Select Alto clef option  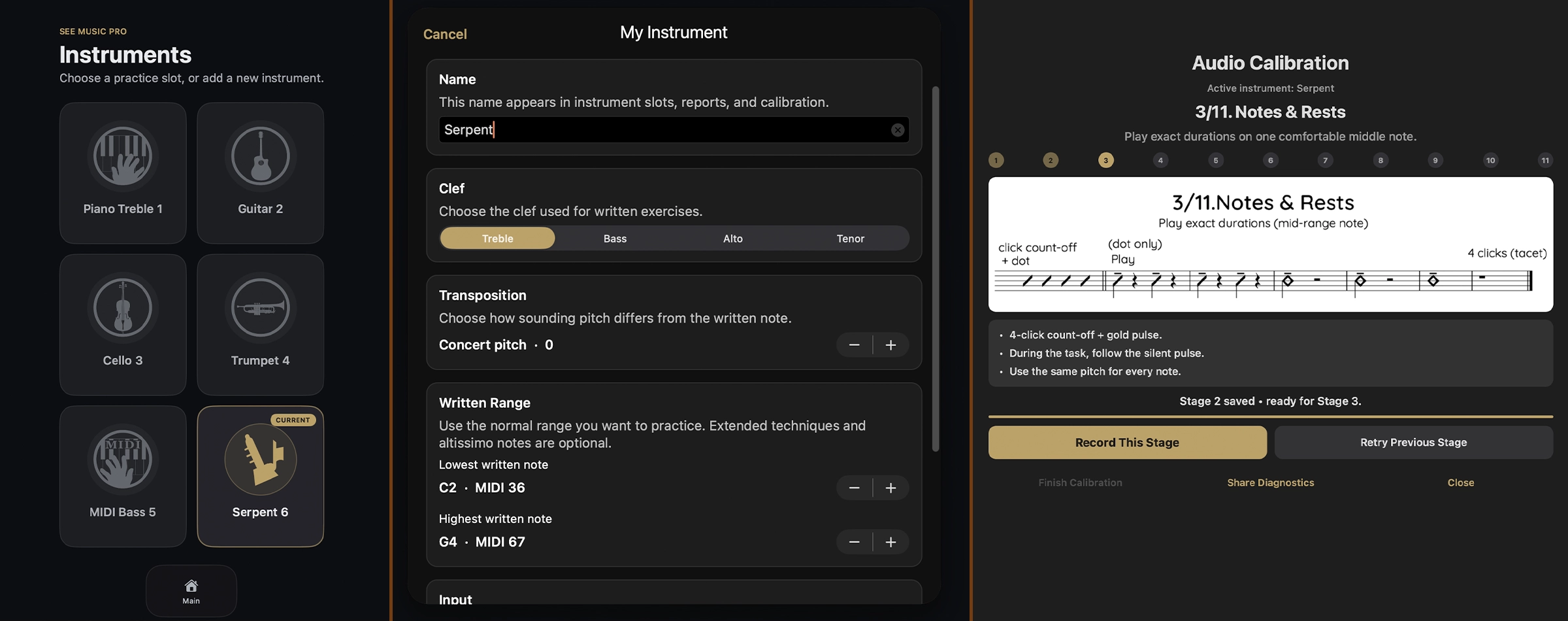pos(732,239)
